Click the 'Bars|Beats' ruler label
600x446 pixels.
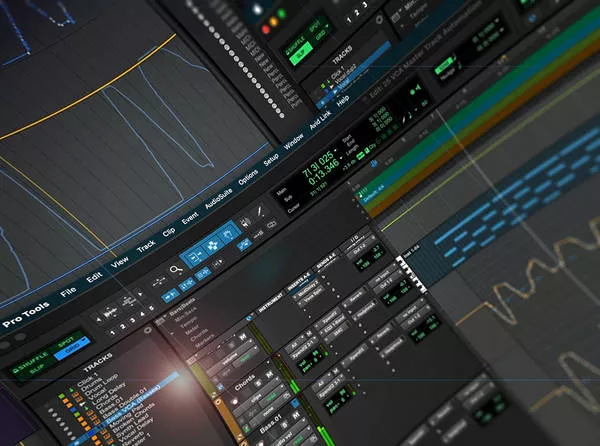[x=183, y=308]
